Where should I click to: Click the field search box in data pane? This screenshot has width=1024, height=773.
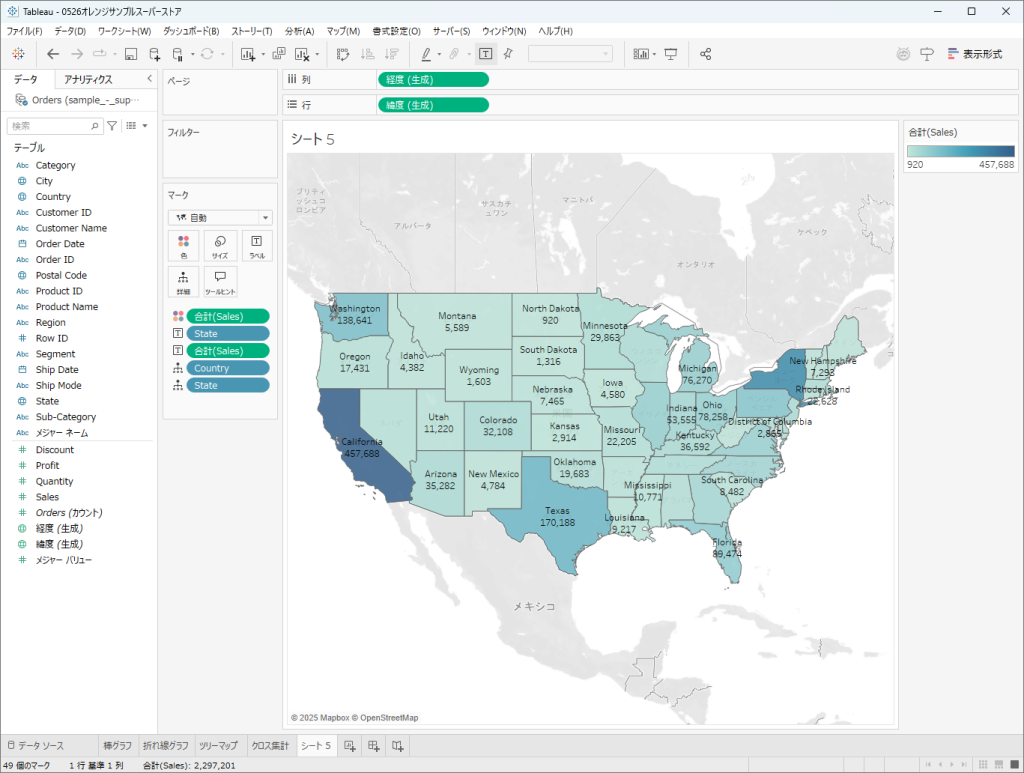click(52, 126)
